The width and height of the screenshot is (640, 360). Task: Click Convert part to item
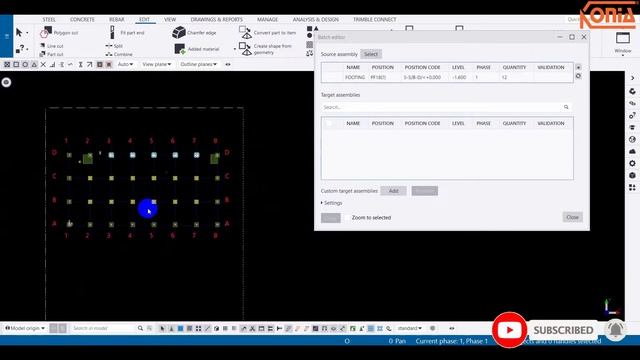click(267, 33)
